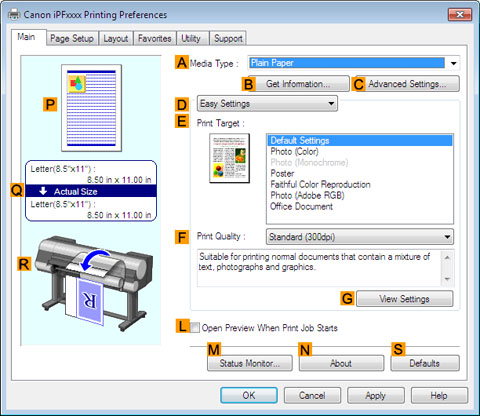
Task: Click the View Settings button
Action: (x=404, y=299)
